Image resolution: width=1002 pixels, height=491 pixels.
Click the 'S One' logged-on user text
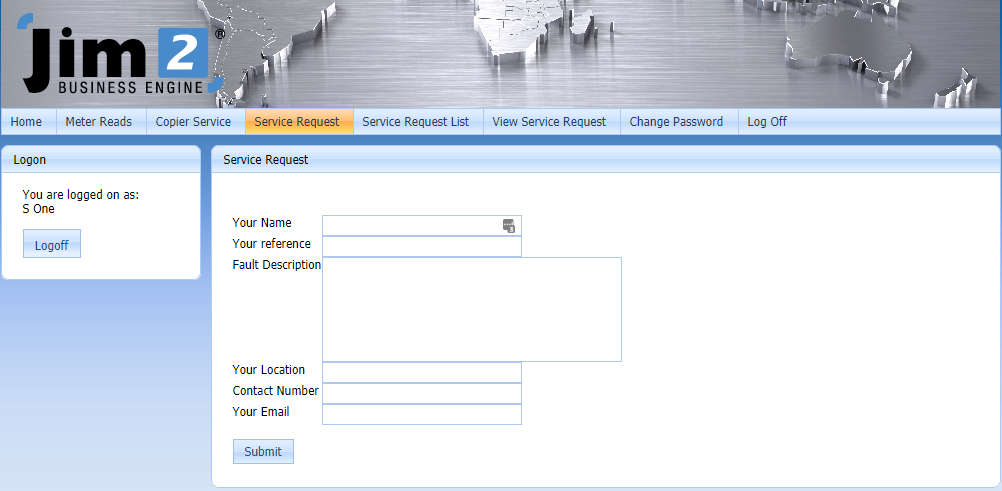click(x=38, y=209)
